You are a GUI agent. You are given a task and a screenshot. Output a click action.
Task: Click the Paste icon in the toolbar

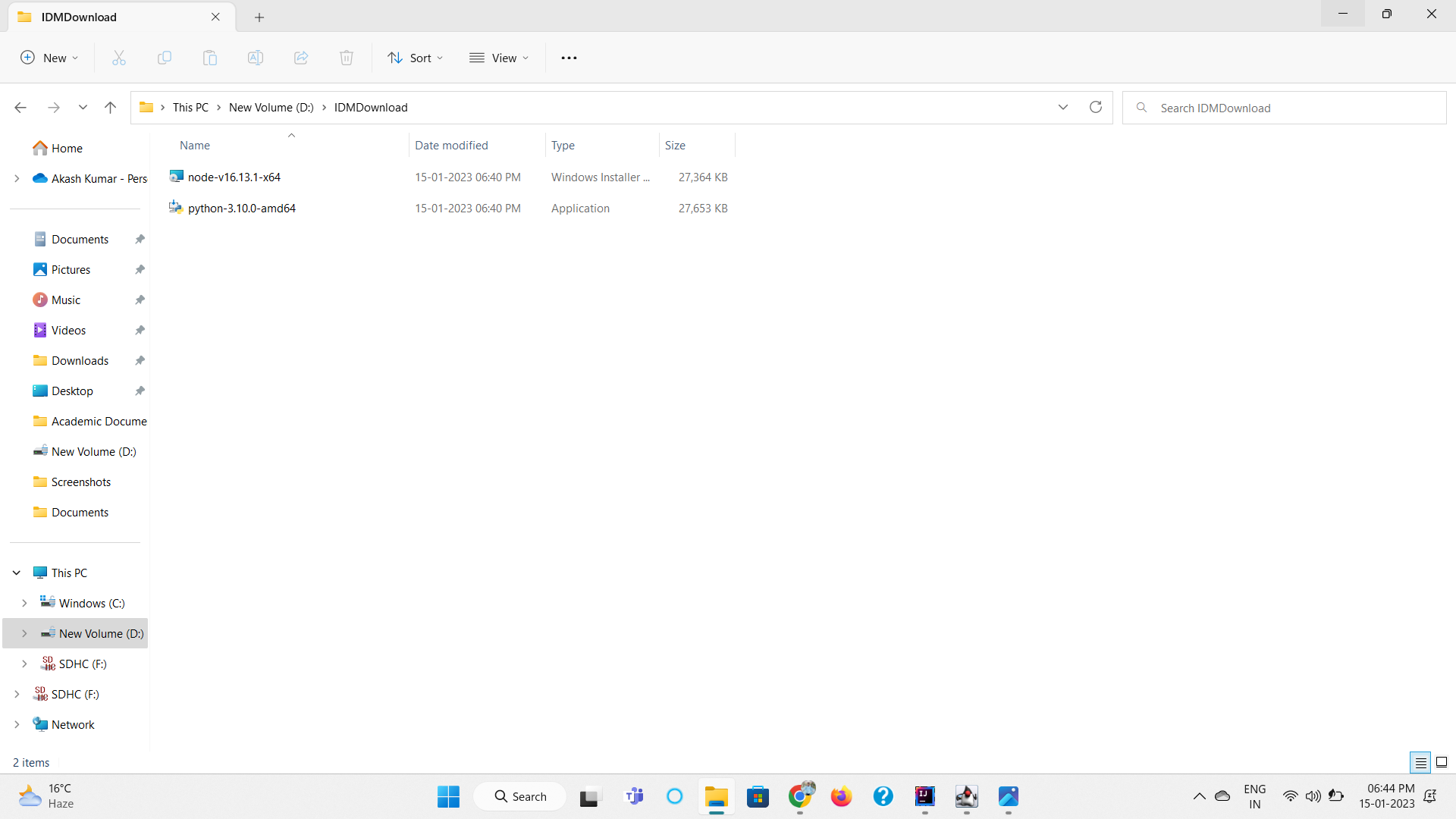210,57
